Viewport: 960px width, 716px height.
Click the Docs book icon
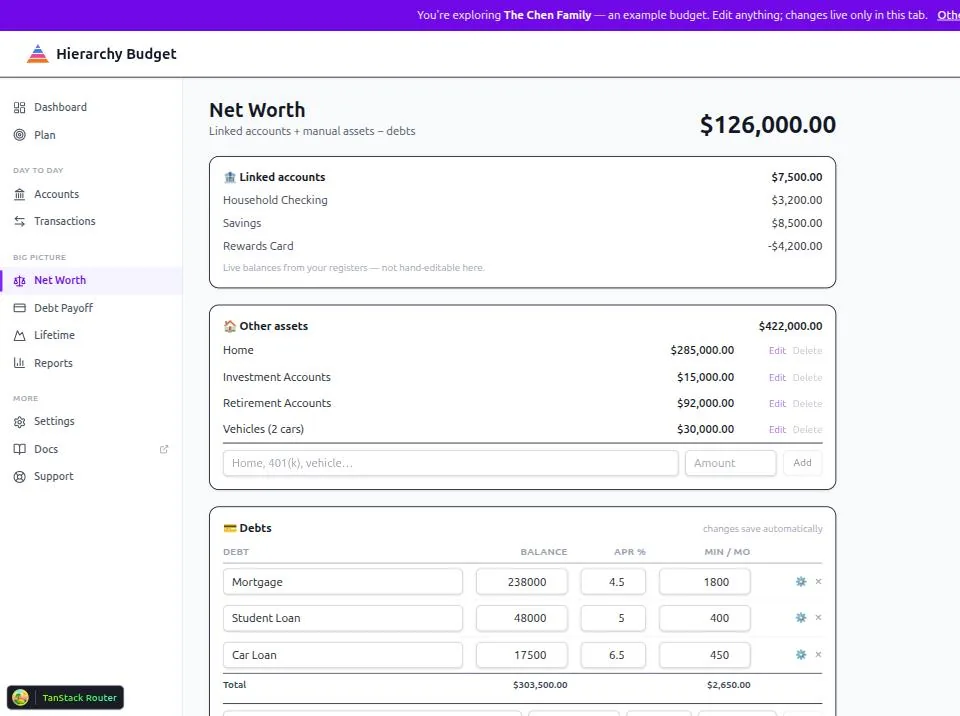(x=20, y=449)
